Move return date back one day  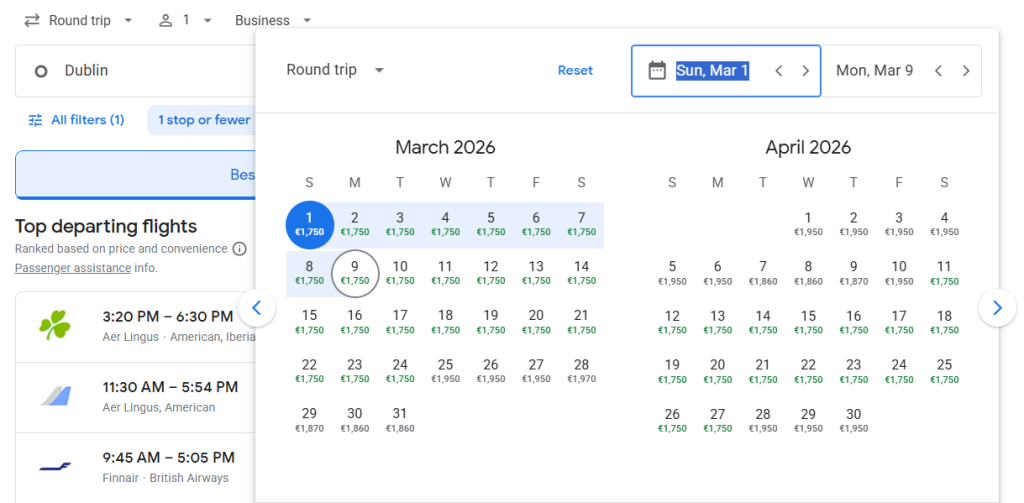[938, 71]
